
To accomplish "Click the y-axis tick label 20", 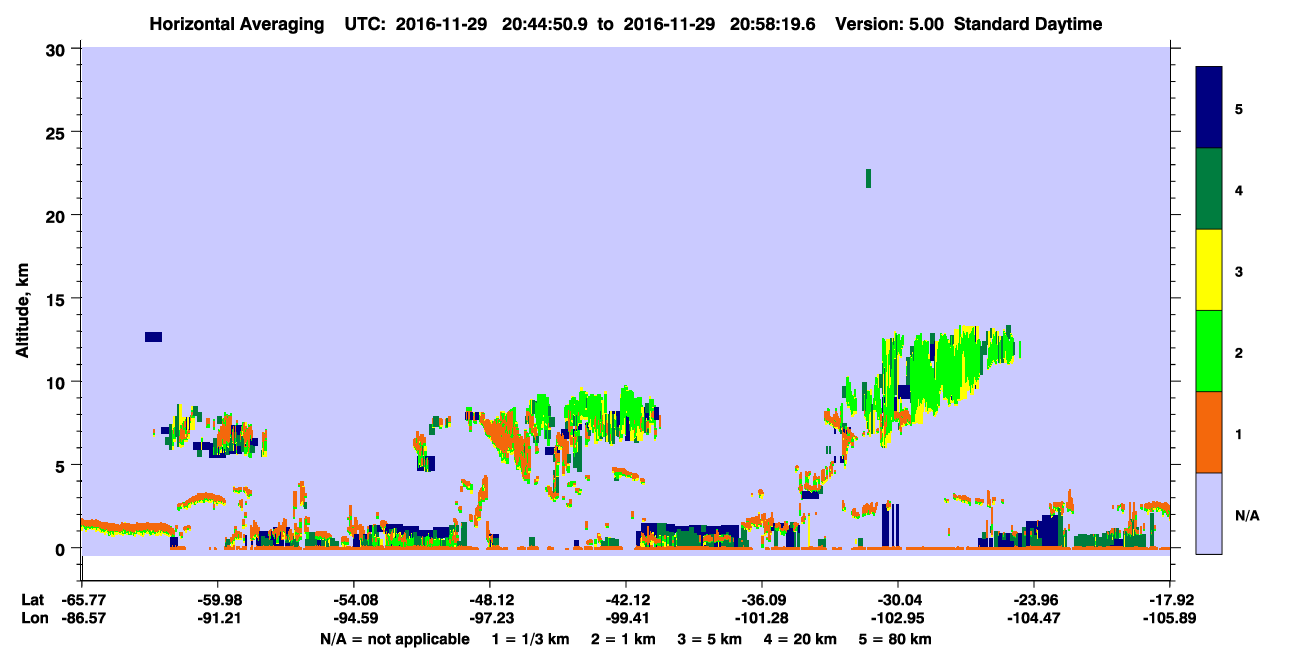I will click(x=57, y=215).
